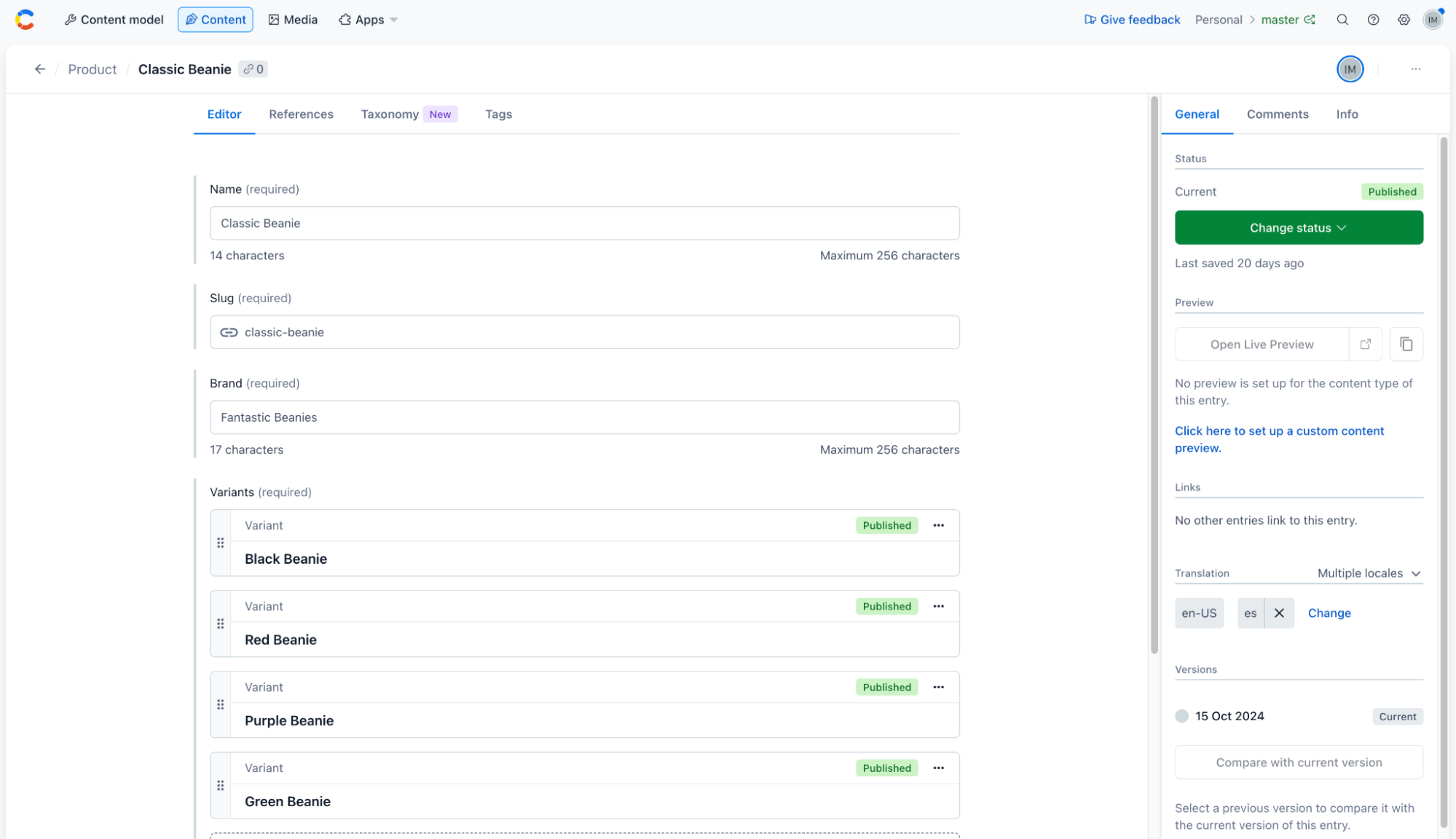Remove the es locale chip
This screenshot has width=1456, height=839.
1279,613
